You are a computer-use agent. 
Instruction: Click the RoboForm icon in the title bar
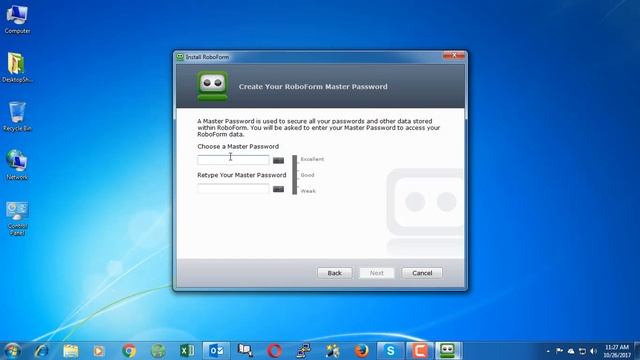[x=180, y=57]
